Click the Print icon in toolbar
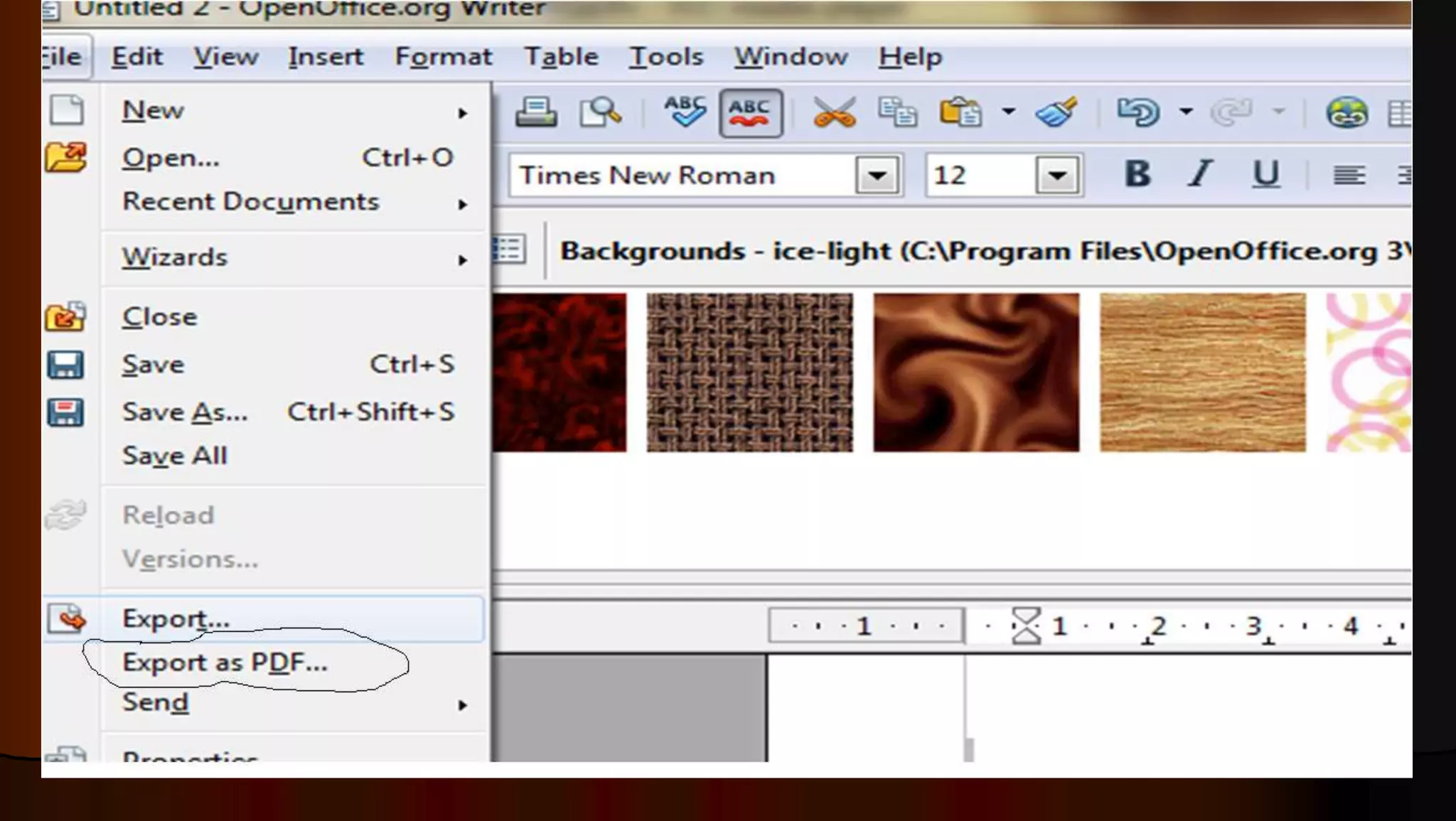This screenshot has height=821, width=1456. [x=535, y=112]
